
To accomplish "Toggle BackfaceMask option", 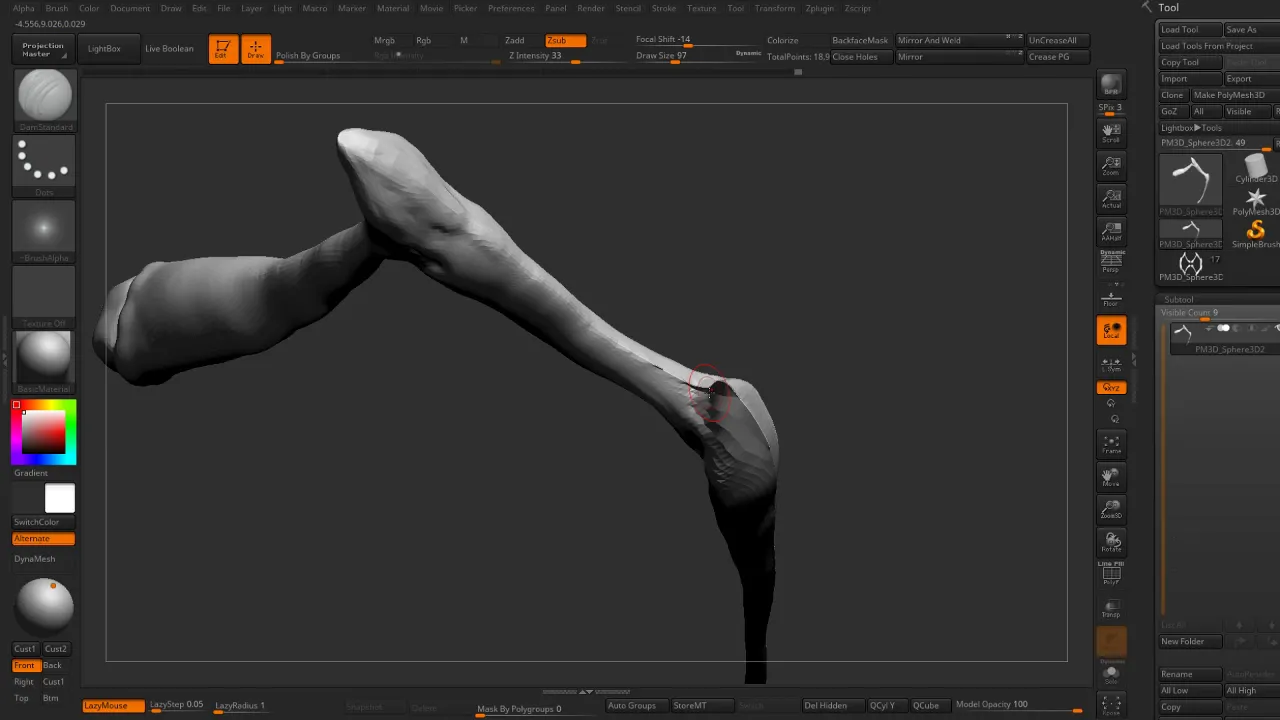I will pyautogui.click(x=860, y=41).
